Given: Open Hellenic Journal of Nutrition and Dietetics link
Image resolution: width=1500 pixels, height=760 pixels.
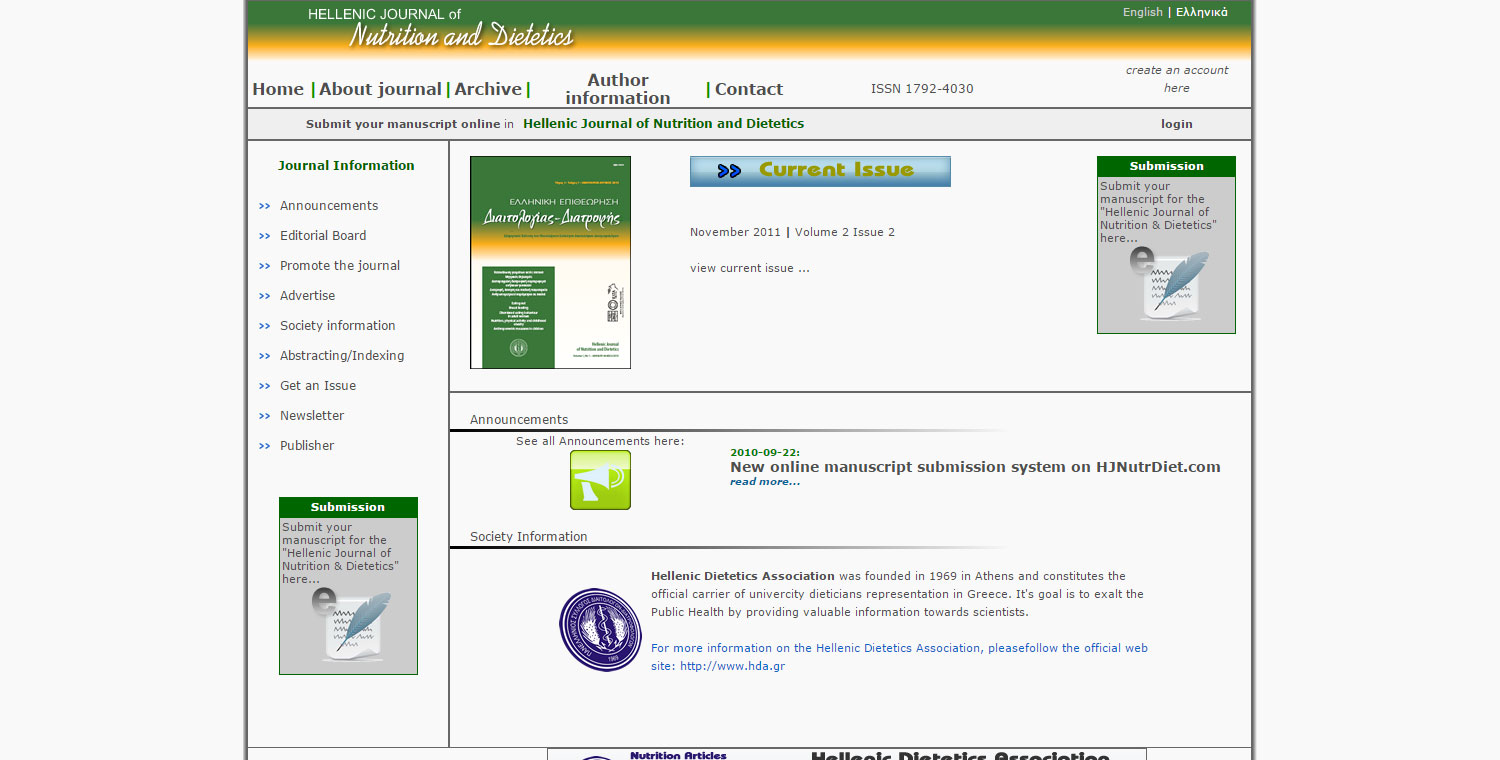Looking at the screenshot, I should tap(663, 124).
